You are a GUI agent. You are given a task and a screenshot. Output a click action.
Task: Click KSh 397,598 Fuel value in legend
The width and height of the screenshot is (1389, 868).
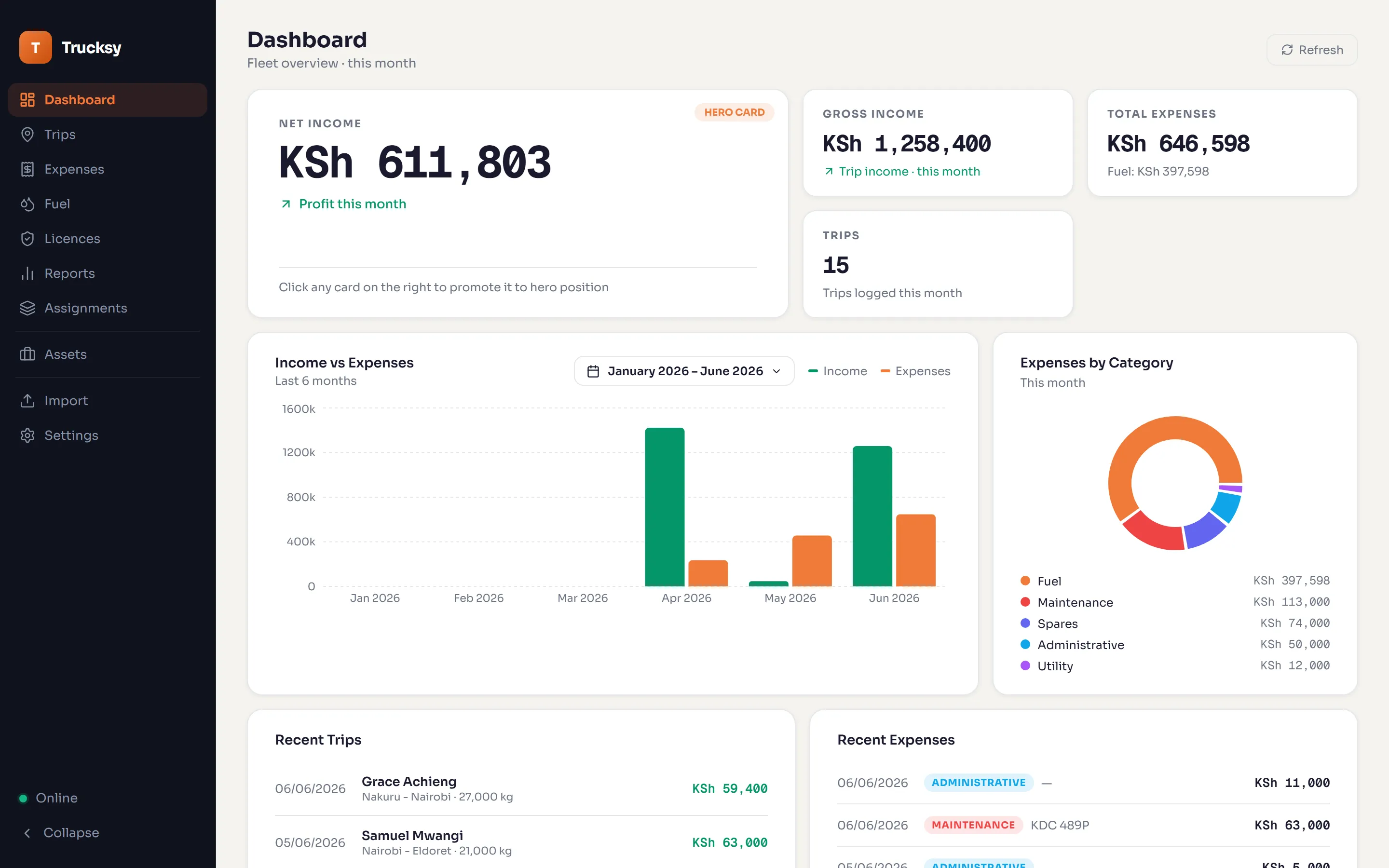(1292, 581)
